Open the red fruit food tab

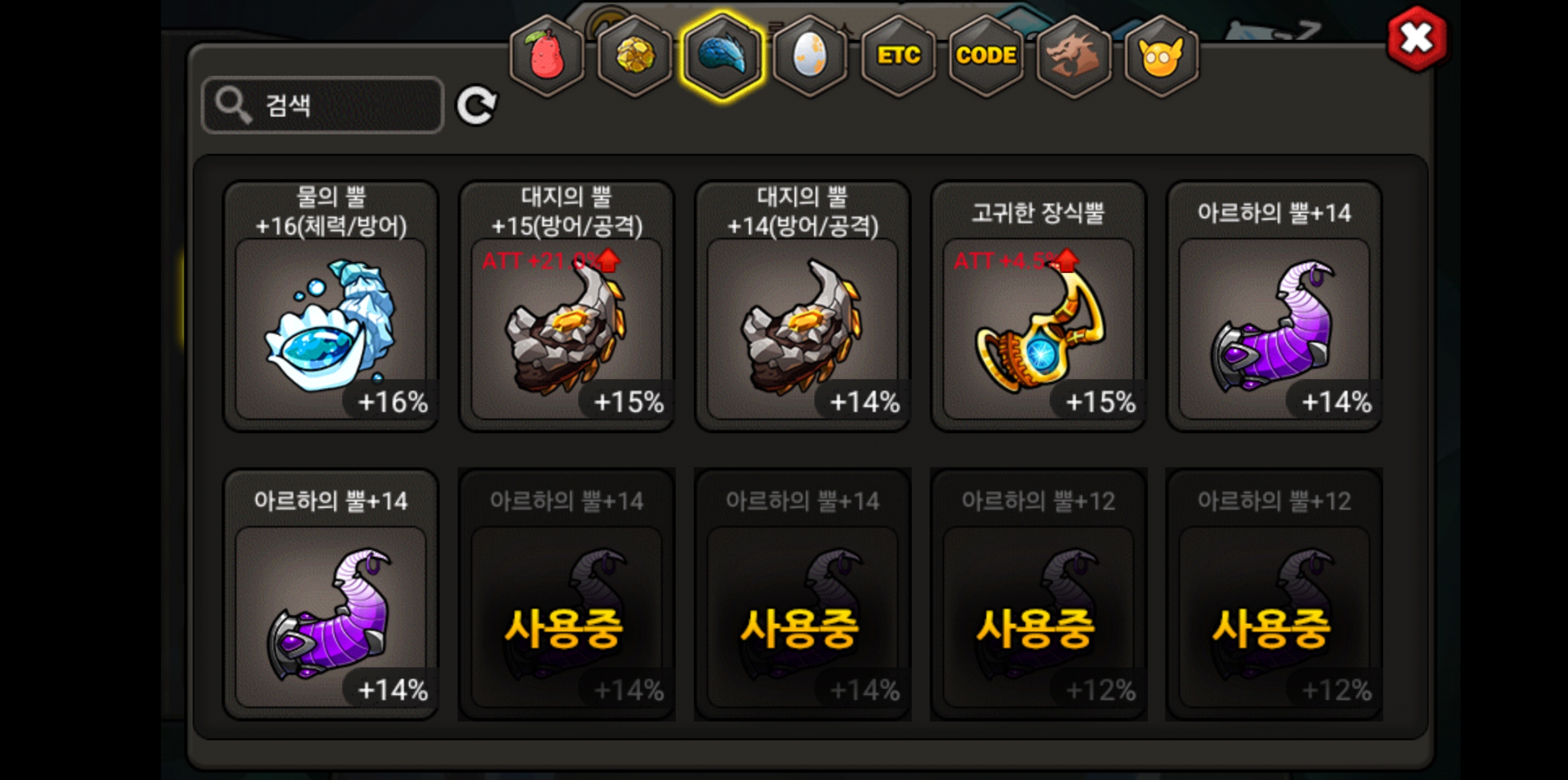[x=546, y=55]
